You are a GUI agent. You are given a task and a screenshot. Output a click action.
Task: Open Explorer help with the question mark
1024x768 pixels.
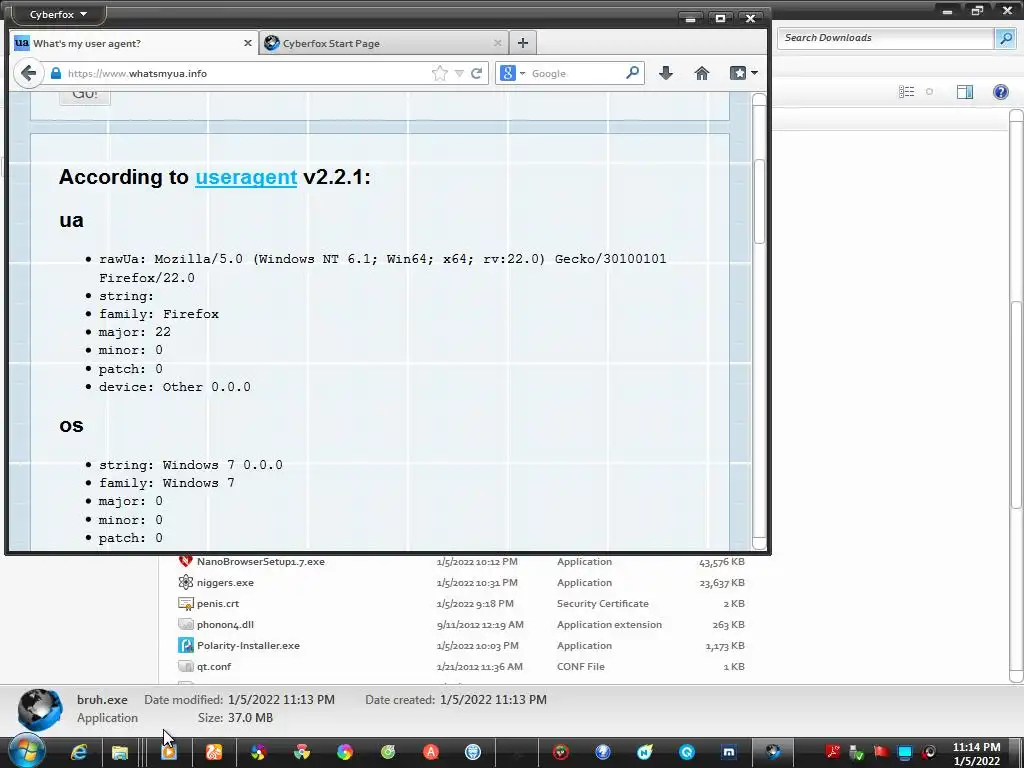(1000, 92)
